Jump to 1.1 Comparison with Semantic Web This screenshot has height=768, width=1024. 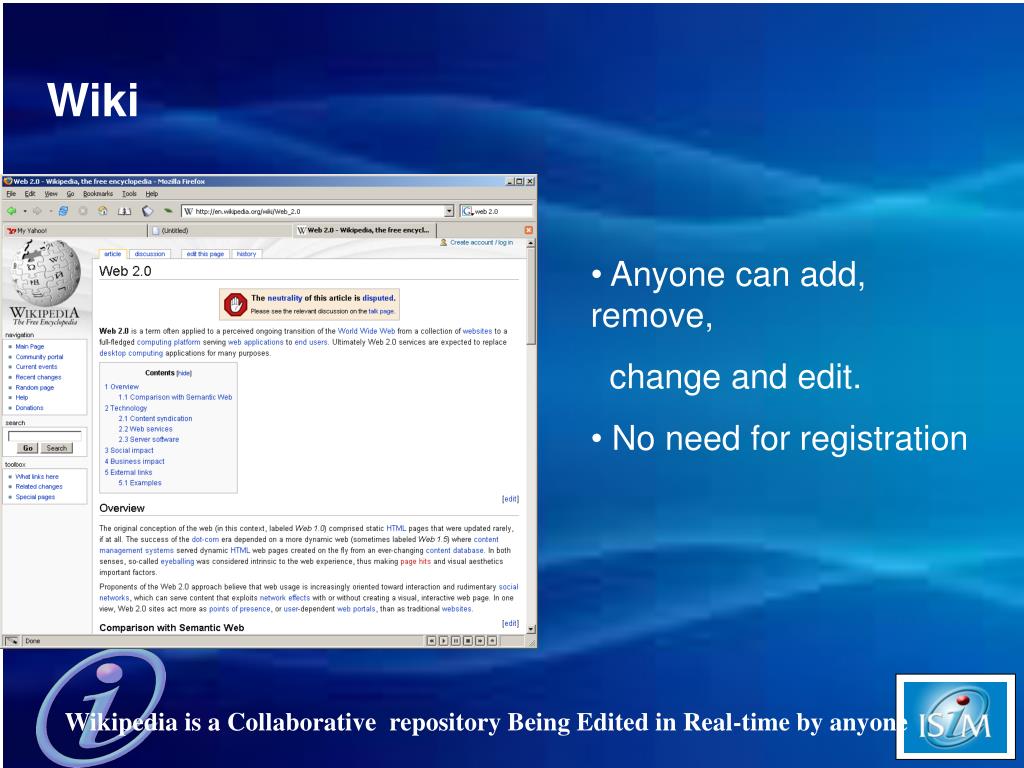(x=175, y=397)
